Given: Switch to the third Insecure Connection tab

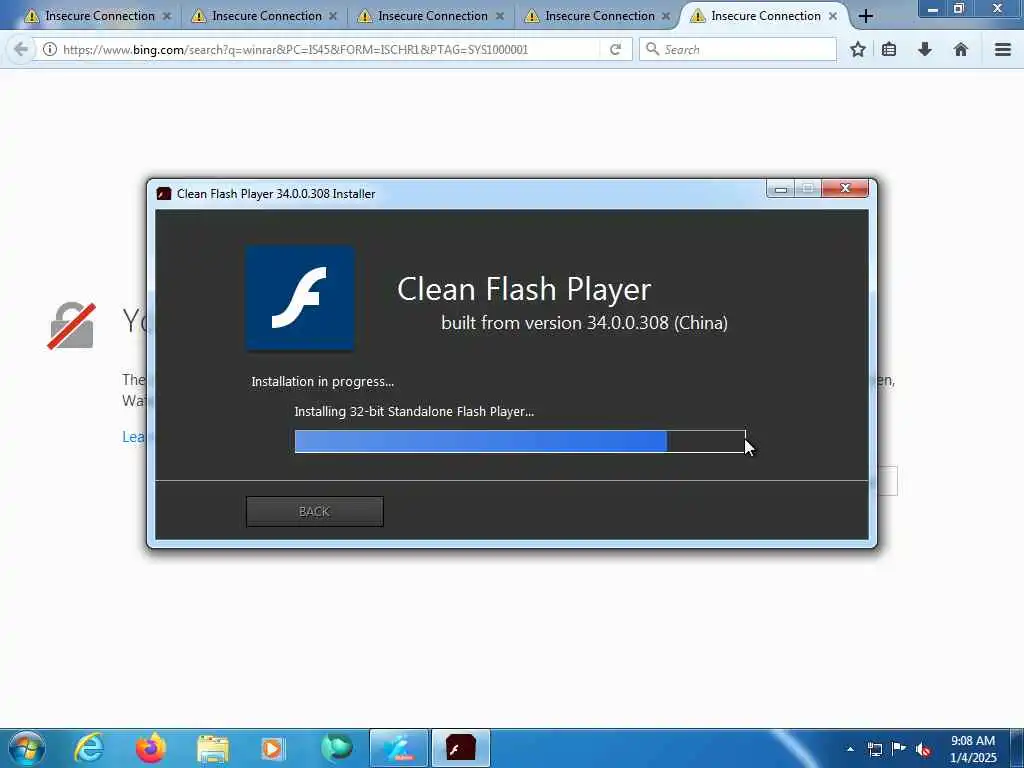Looking at the screenshot, I should pos(432,16).
